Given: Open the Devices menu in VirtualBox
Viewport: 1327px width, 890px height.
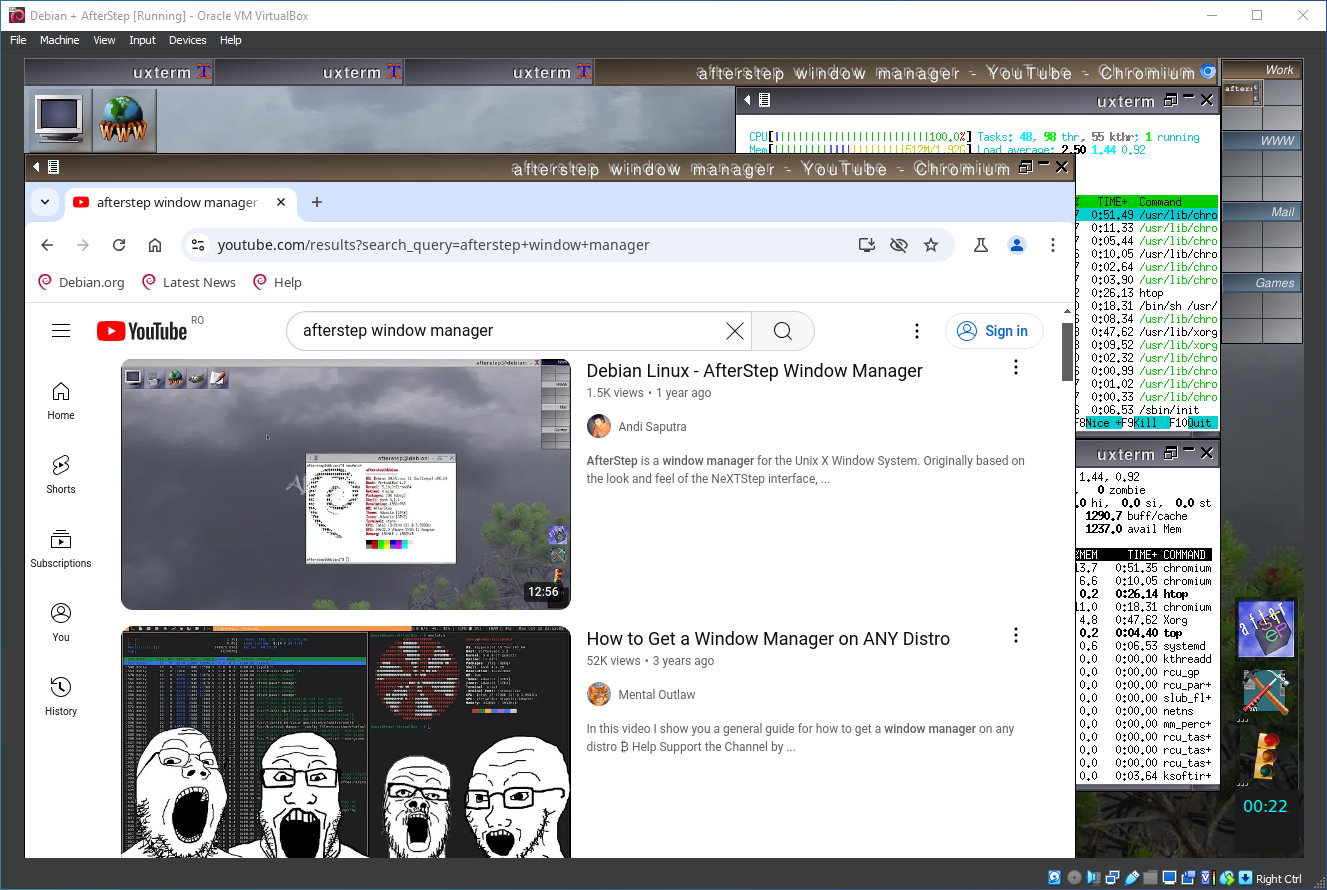Looking at the screenshot, I should click(187, 40).
